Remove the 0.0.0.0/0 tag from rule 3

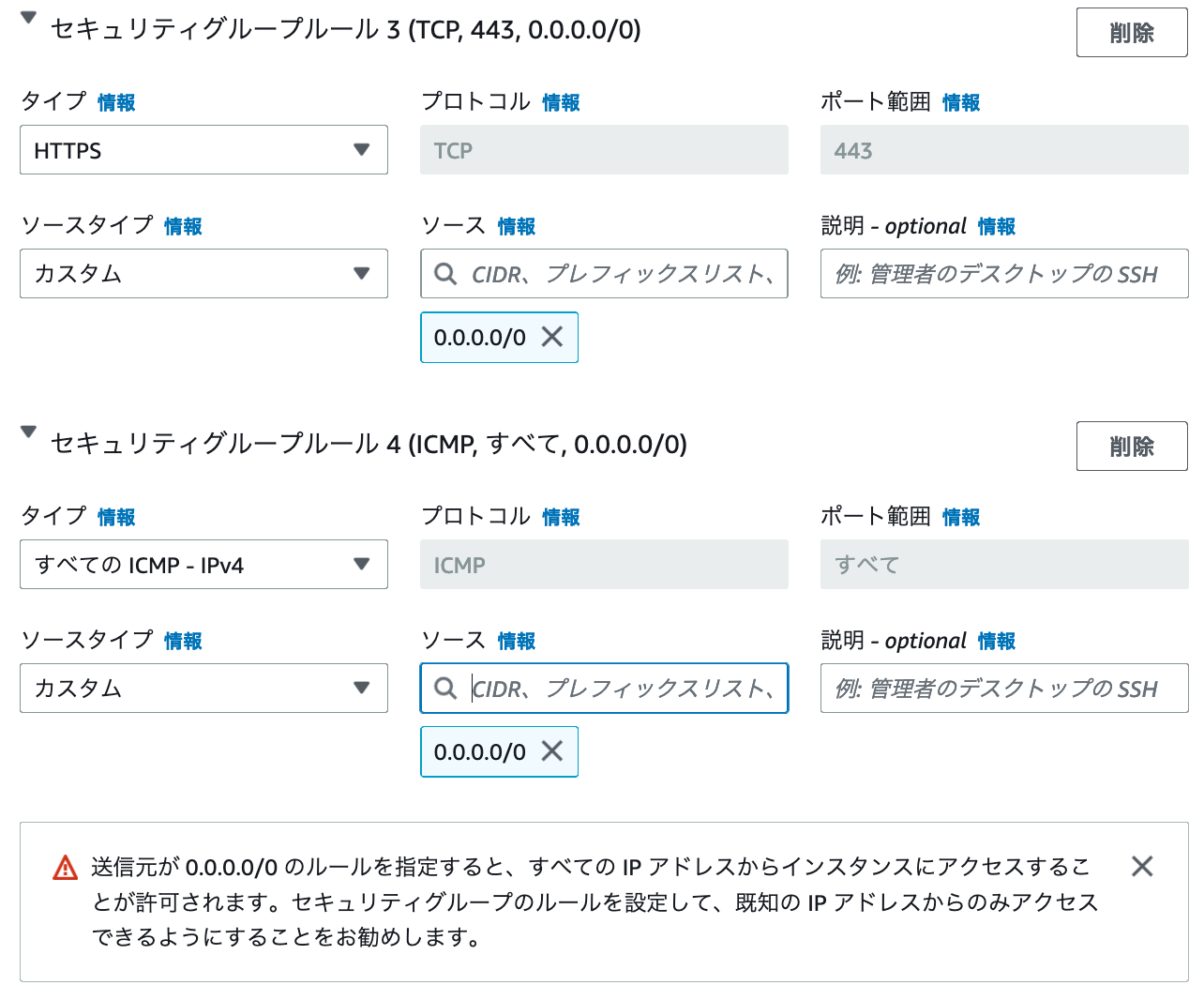click(552, 337)
